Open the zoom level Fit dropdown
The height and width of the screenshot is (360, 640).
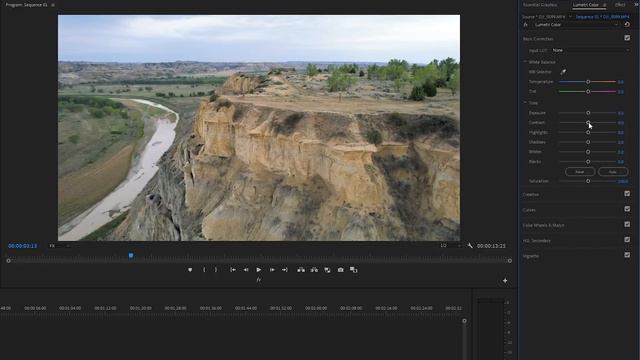point(60,246)
